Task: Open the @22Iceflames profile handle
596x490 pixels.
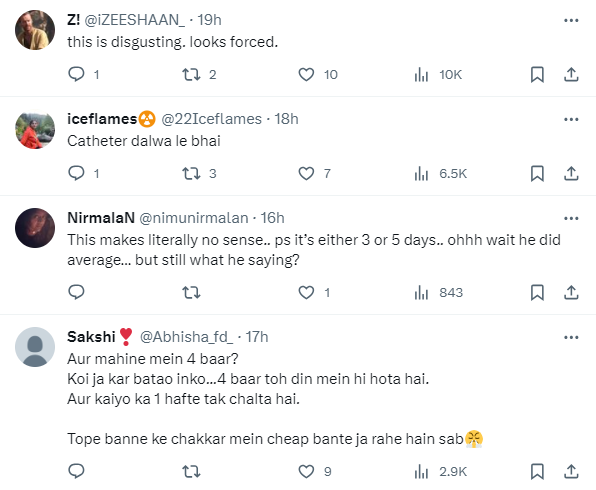Action: (x=211, y=119)
